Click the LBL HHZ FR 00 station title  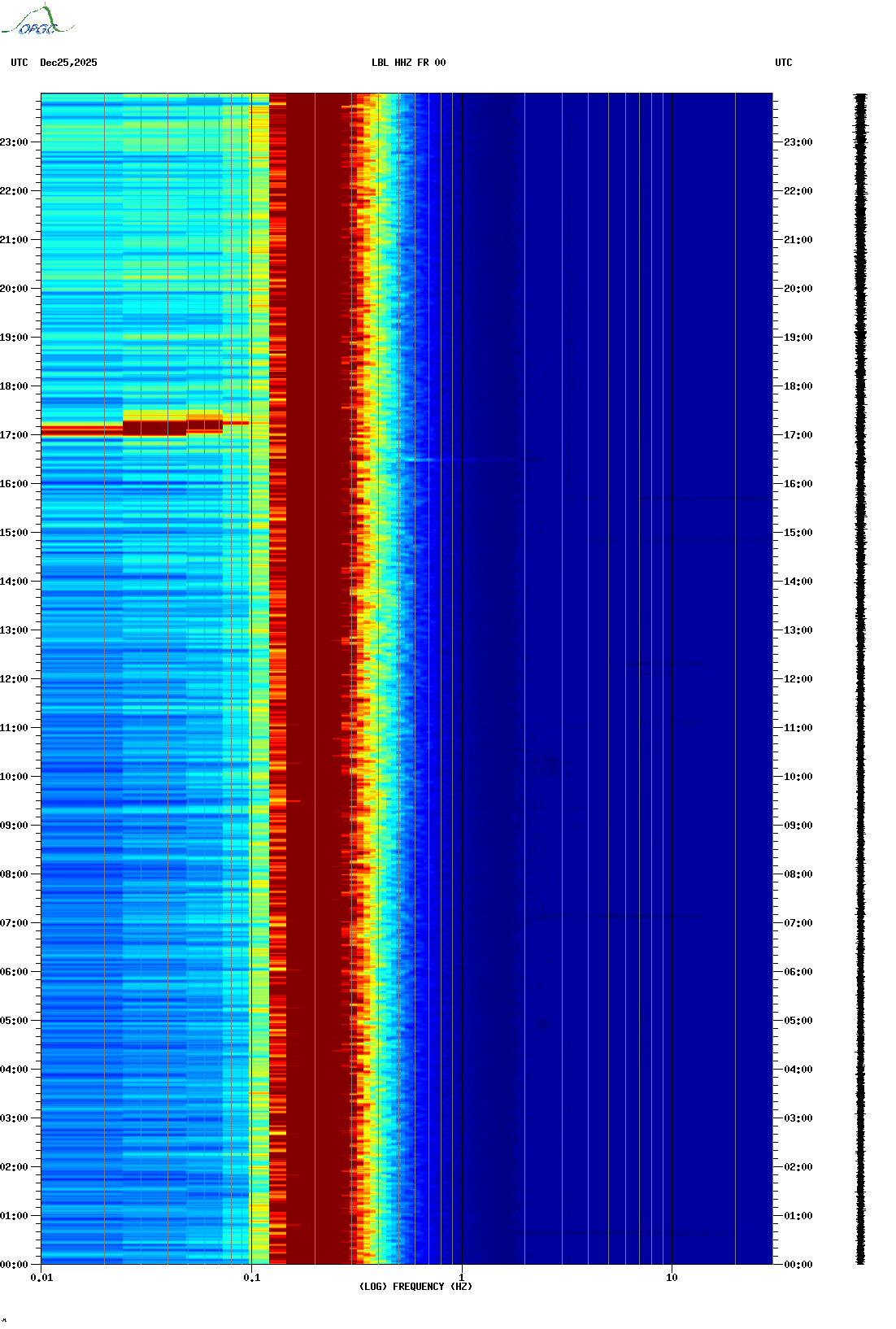408,63
